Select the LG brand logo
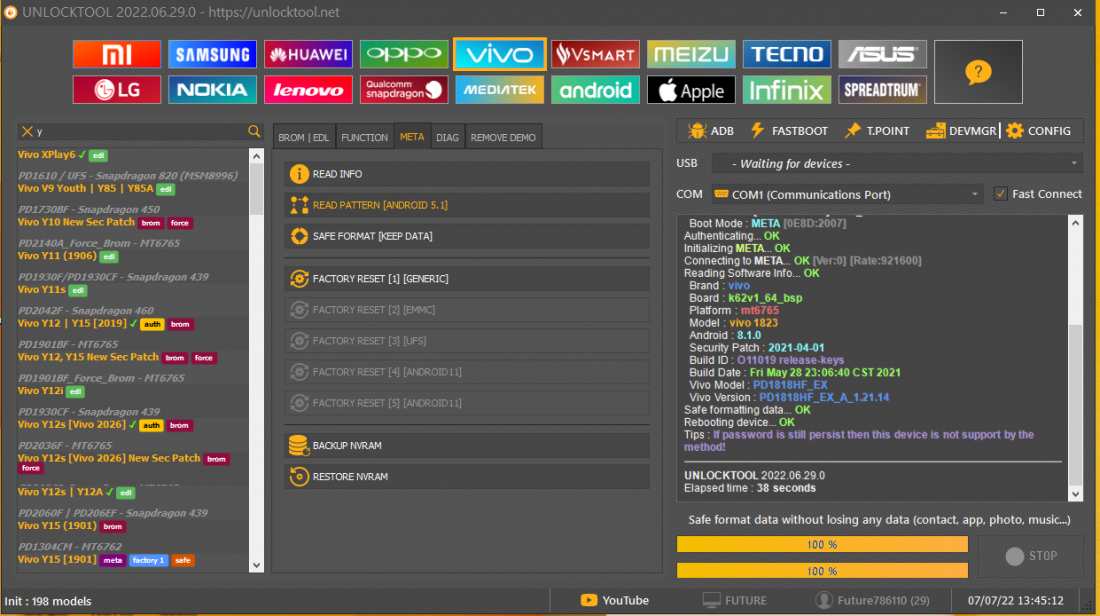The width and height of the screenshot is (1100, 616). pos(116,90)
